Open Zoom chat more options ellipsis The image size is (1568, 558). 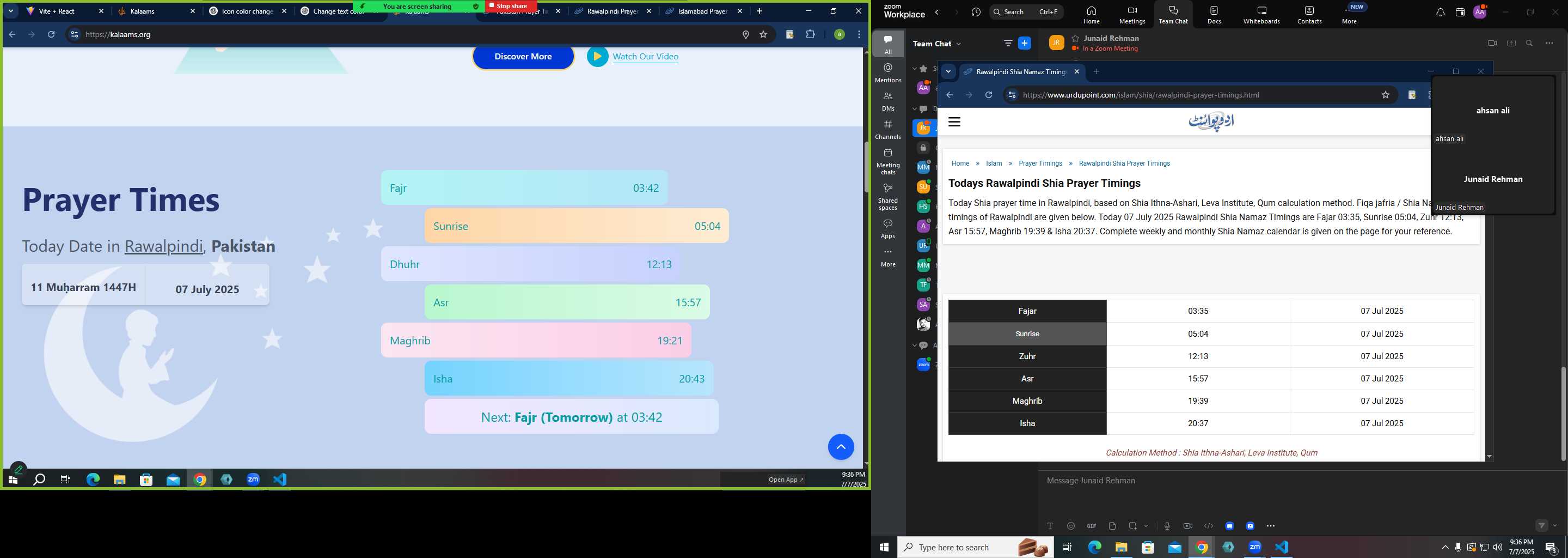click(x=1549, y=43)
